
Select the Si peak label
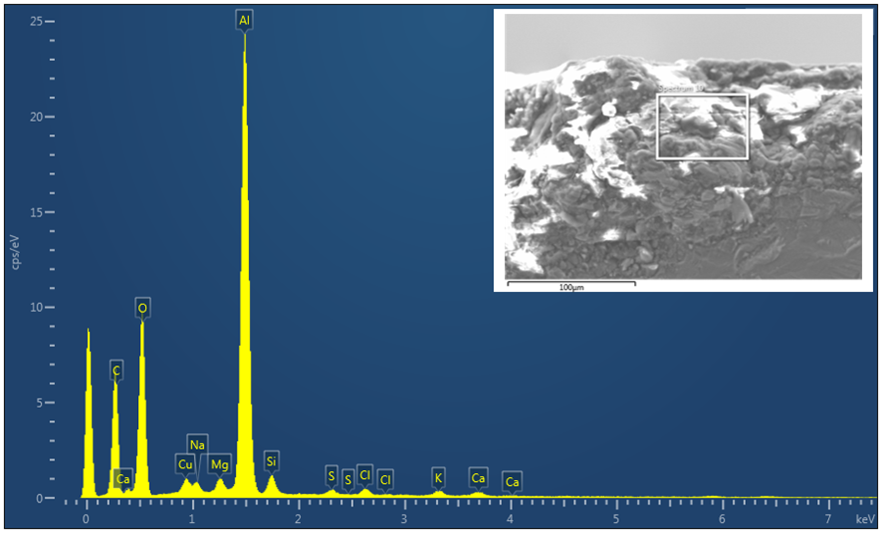point(271,462)
